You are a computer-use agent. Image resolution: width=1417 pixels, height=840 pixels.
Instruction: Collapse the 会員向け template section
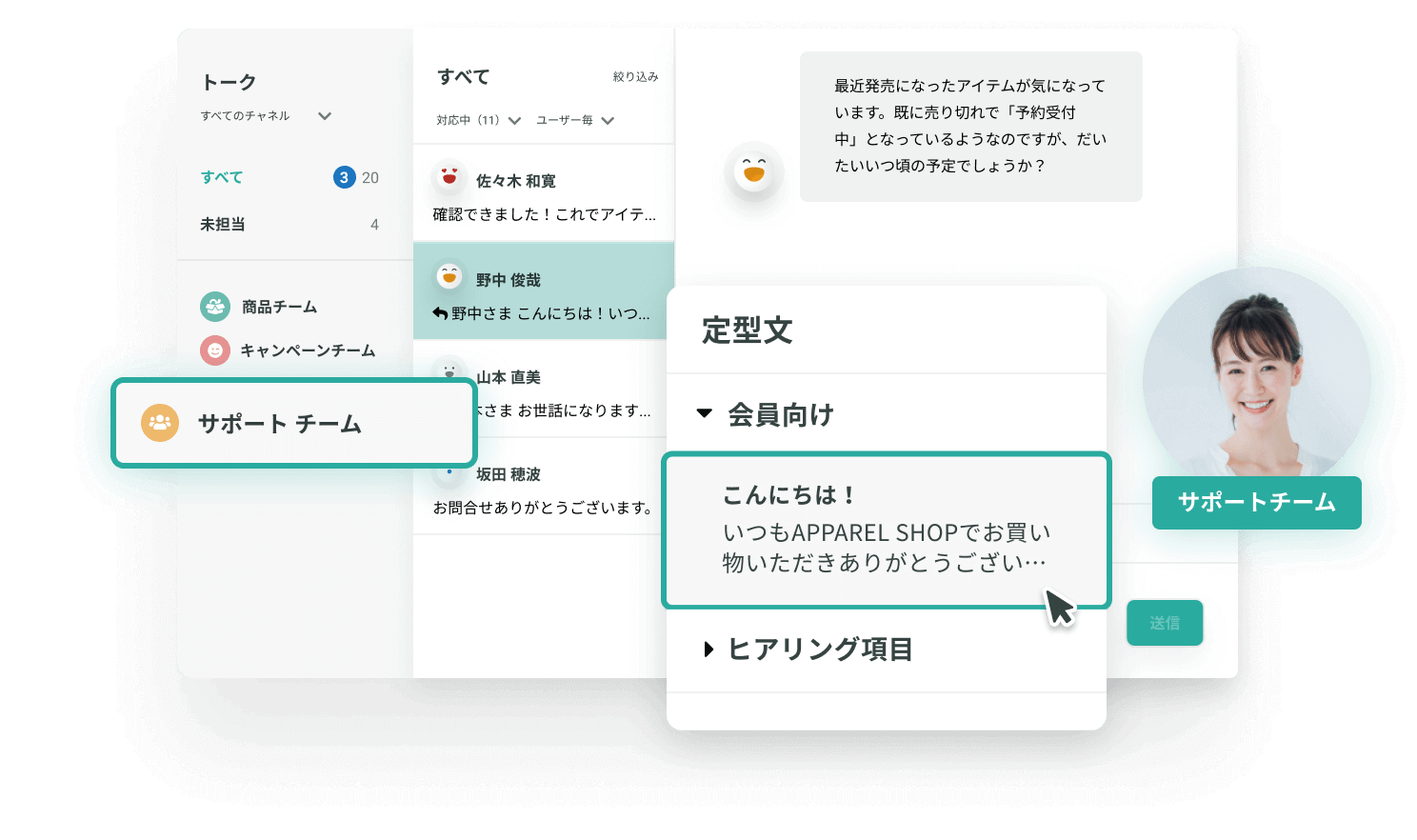[x=705, y=413]
